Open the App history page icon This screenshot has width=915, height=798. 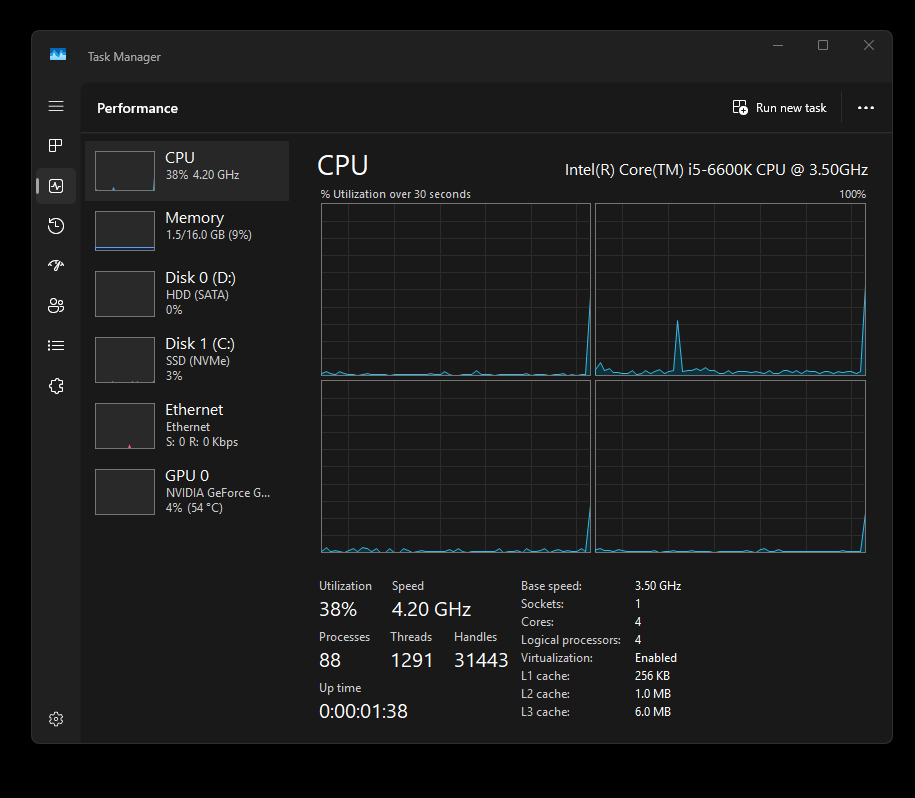56,226
